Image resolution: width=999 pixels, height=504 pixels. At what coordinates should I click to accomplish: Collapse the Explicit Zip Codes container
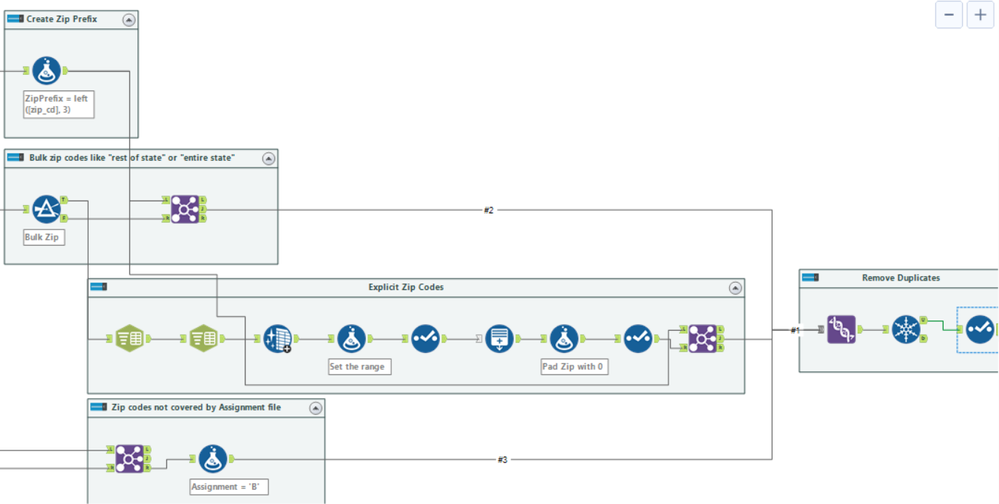pos(735,288)
